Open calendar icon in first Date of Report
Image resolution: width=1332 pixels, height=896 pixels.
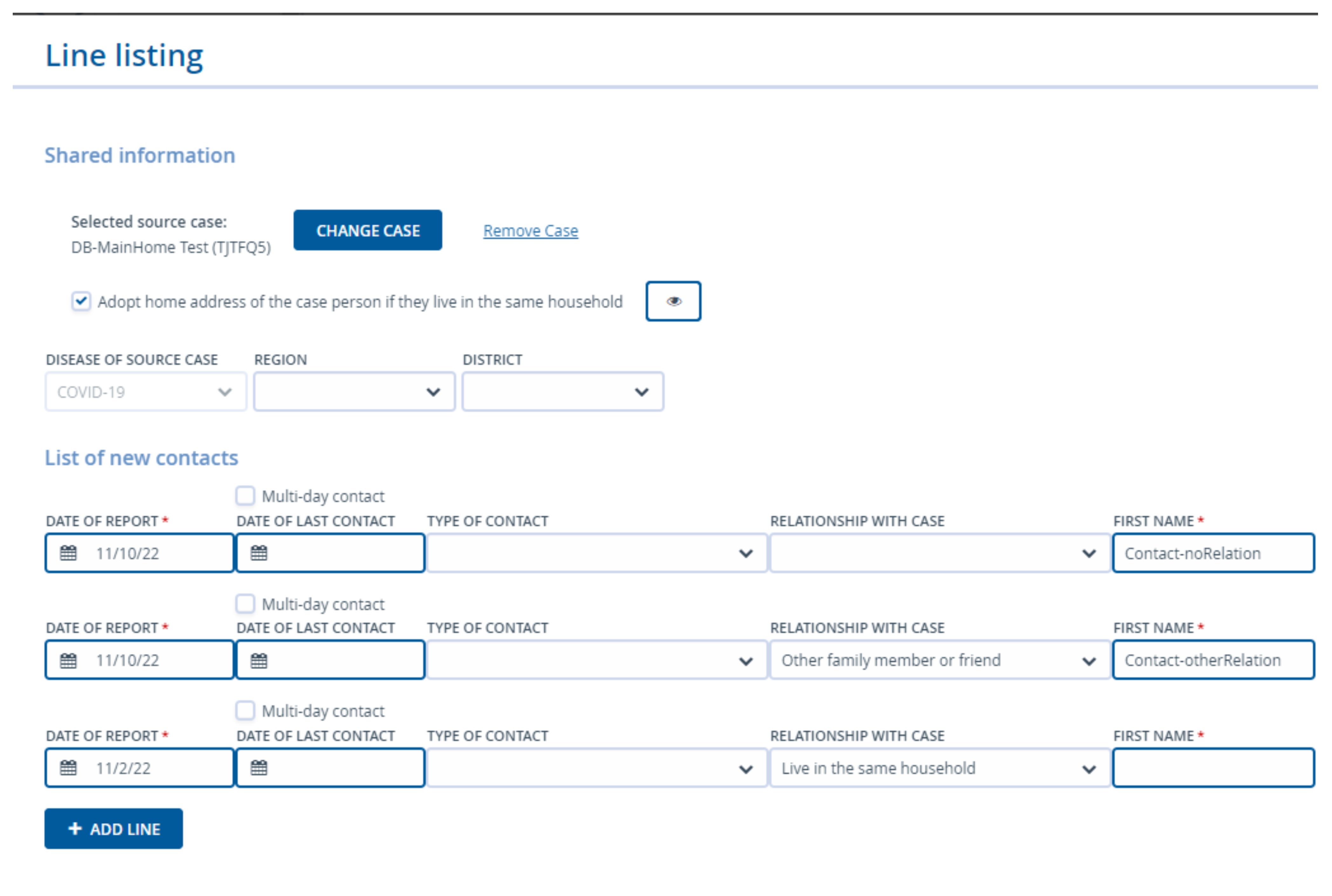point(69,553)
